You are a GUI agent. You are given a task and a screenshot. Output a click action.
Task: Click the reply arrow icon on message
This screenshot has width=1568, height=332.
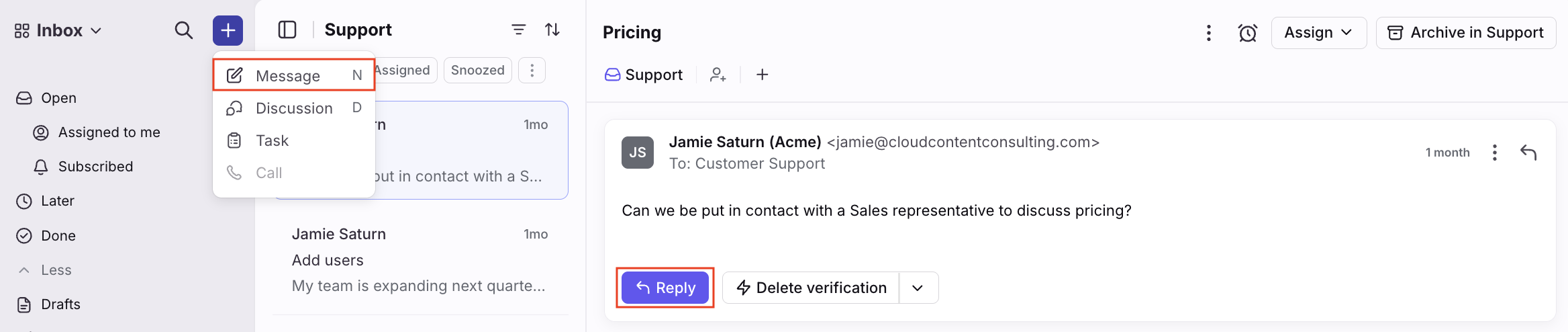pyautogui.click(x=1528, y=153)
